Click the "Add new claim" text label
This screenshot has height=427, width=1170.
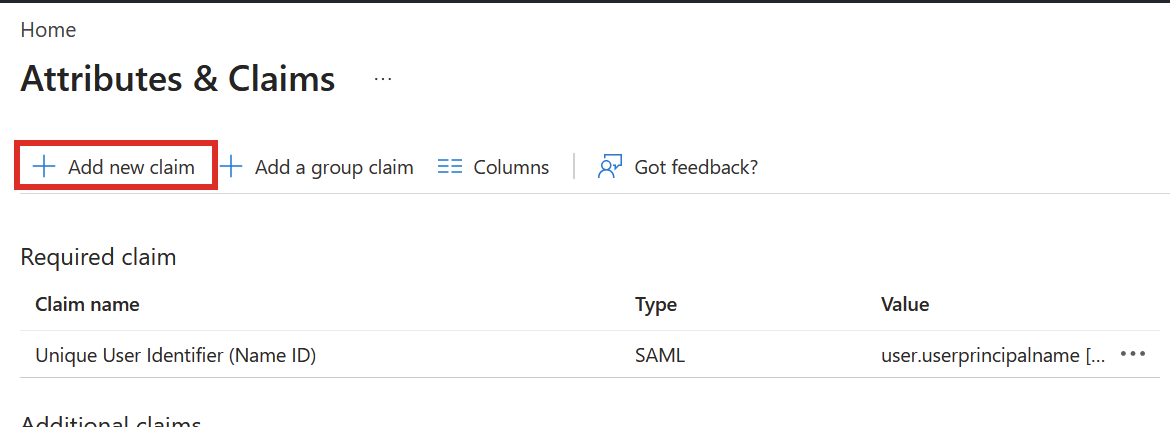click(x=131, y=167)
